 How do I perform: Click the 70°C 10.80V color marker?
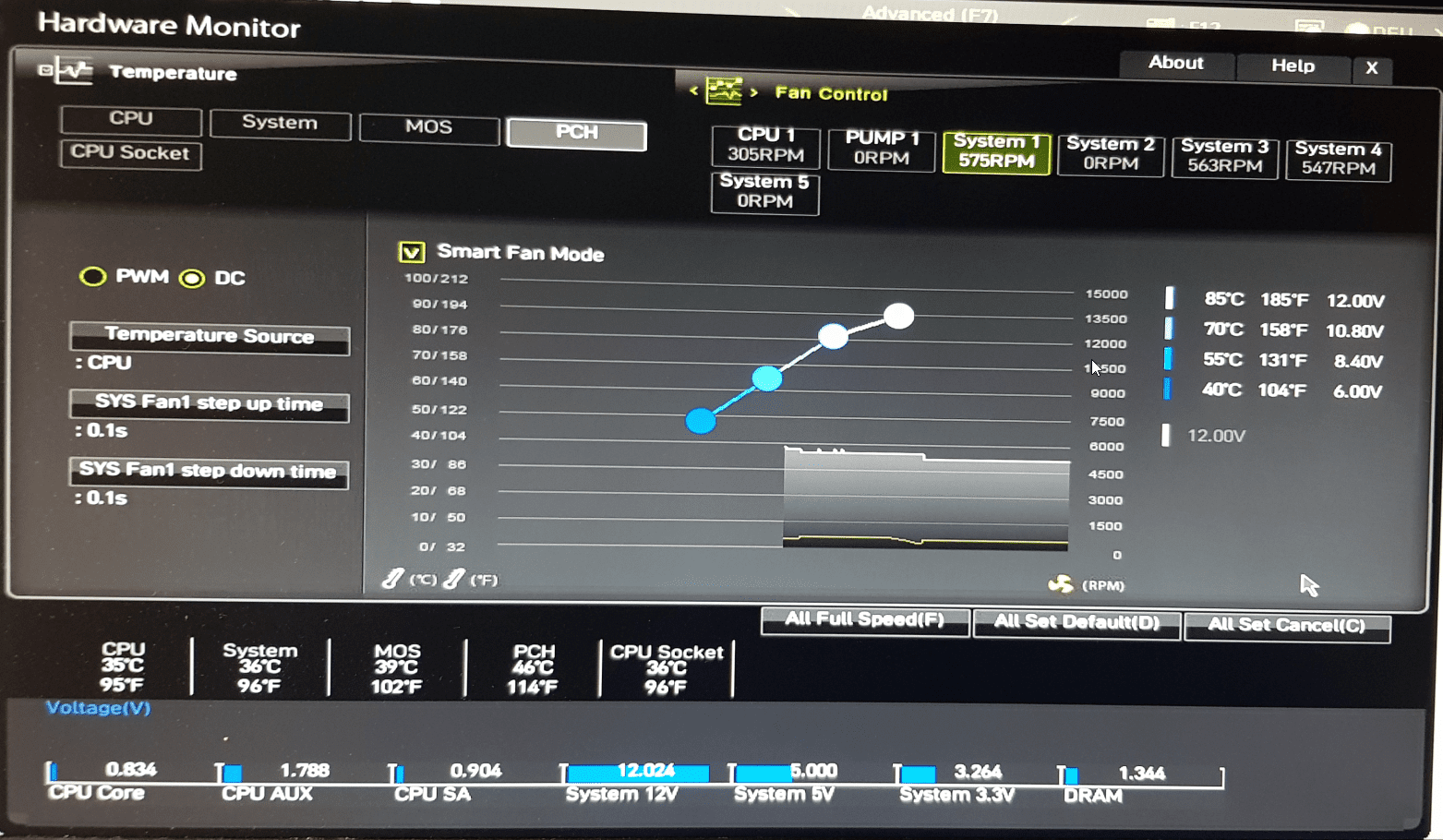1169,328
